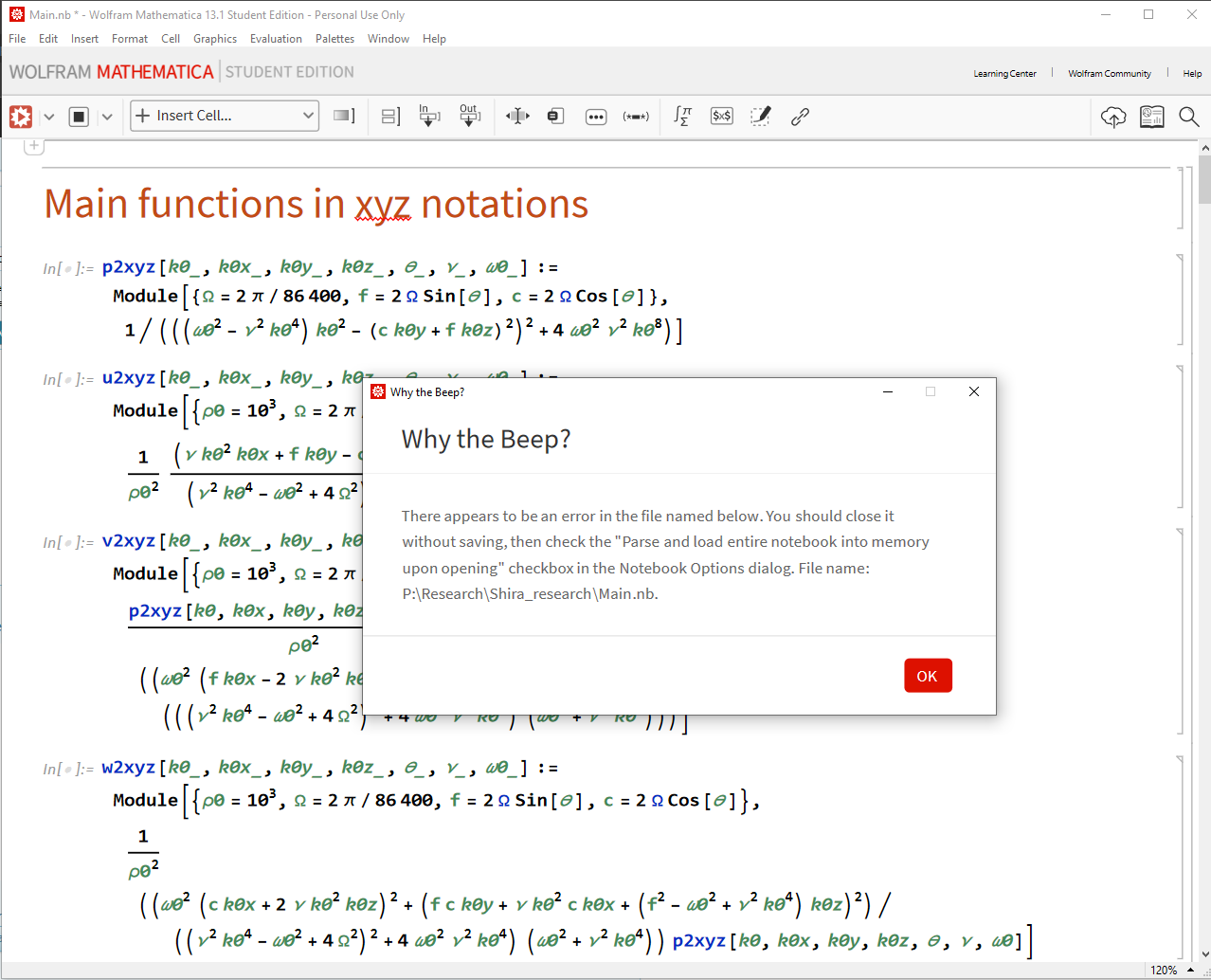Click the Main functions in xyz notations heading
The height and width of the screenshot is (980, 1211).
(x=316, y=204)
